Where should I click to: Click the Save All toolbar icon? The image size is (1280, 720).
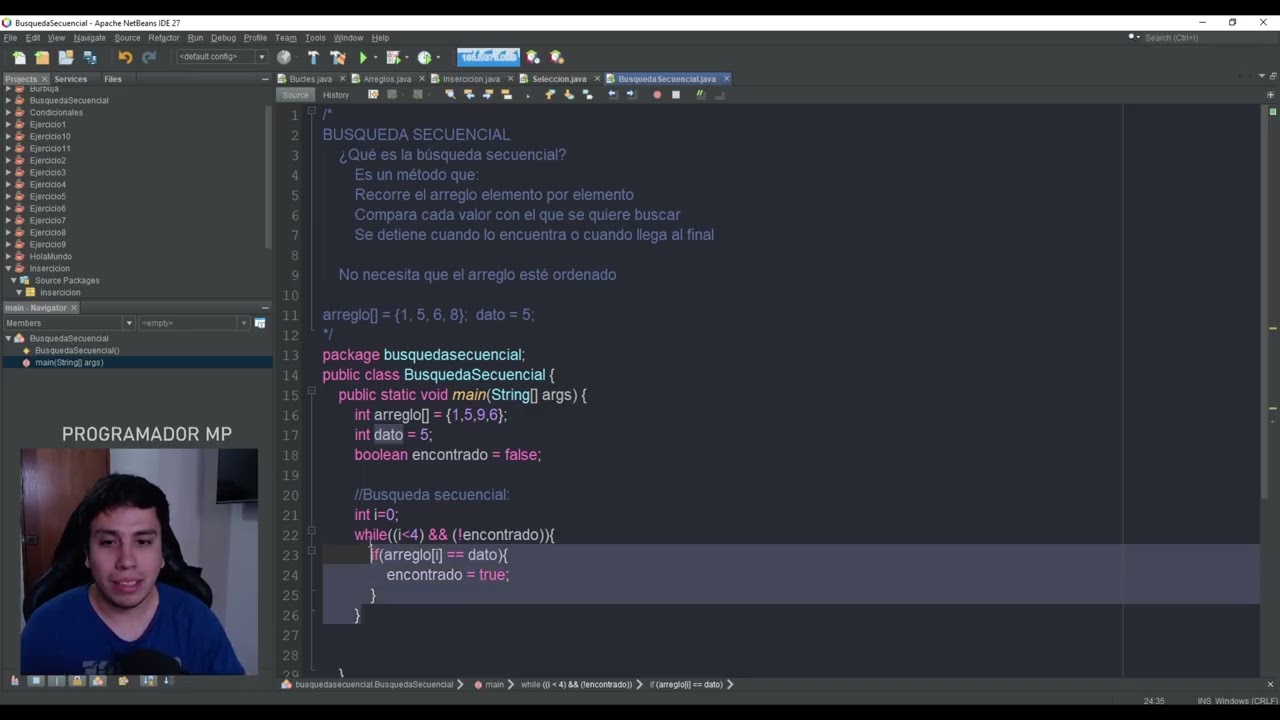tap(90, 58)
